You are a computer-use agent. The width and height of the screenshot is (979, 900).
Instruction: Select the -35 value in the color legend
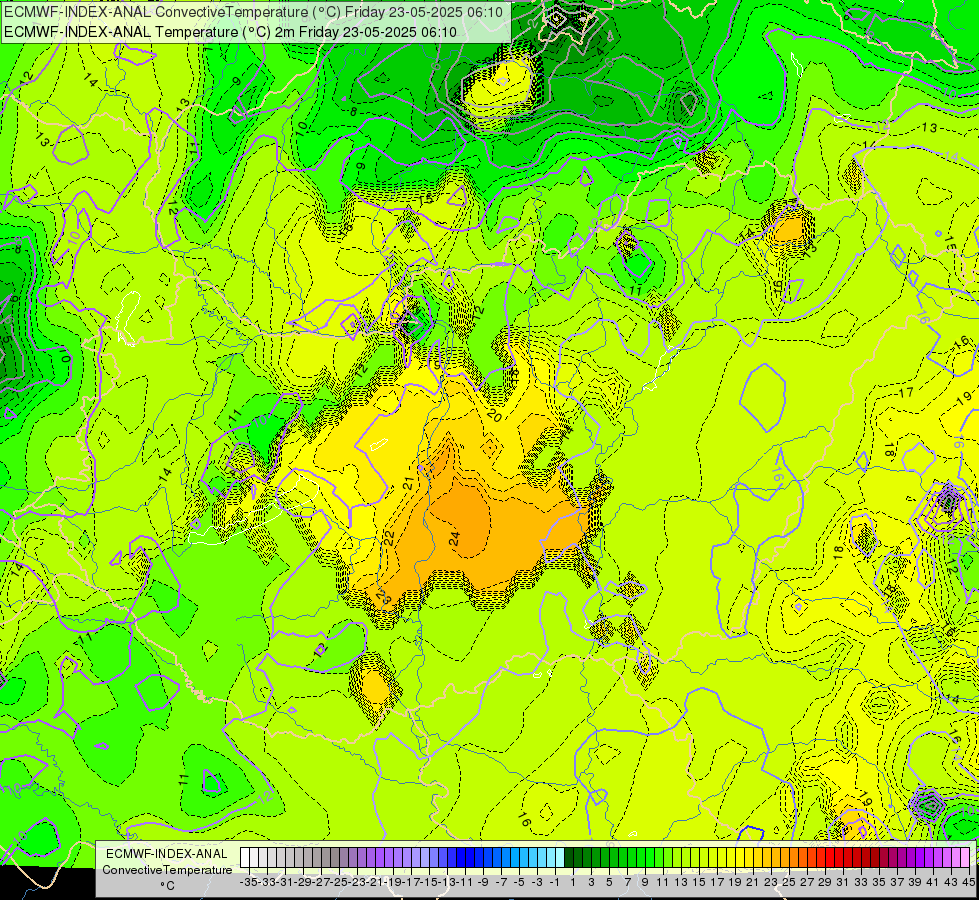pyautogui.click(x=249, y=882)
